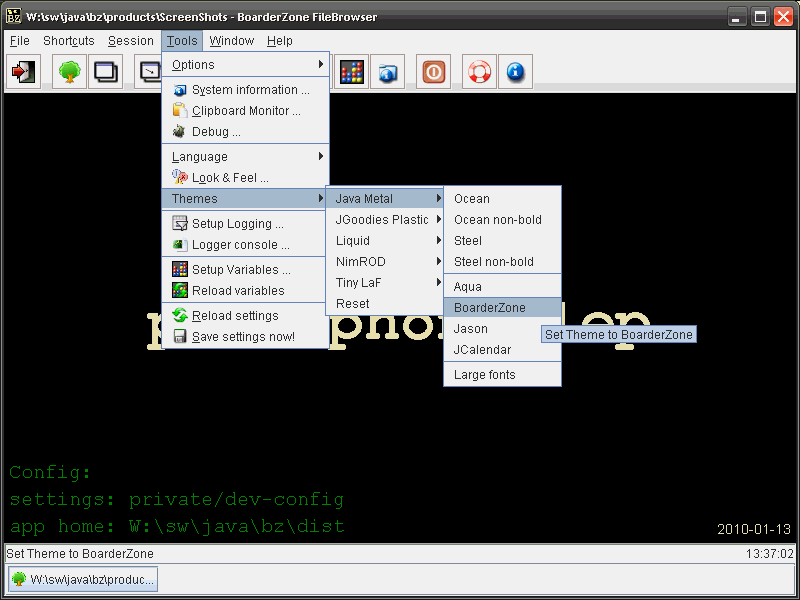Click the green tree toolbar icon
Screen dimensions: 800x600
pyautogui.click(x=69, y=72)
